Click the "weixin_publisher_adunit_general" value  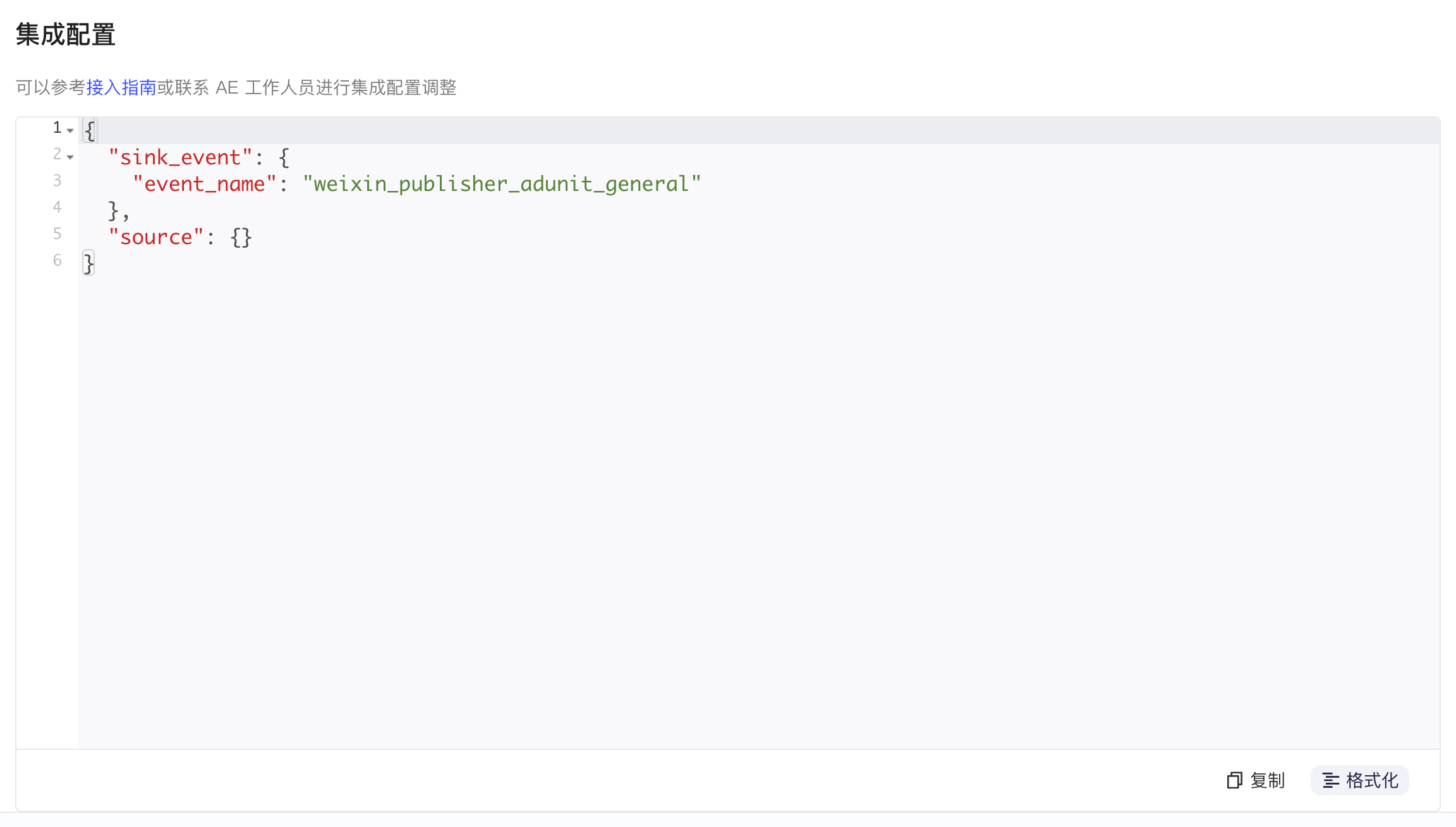click(x=502, y=184)
